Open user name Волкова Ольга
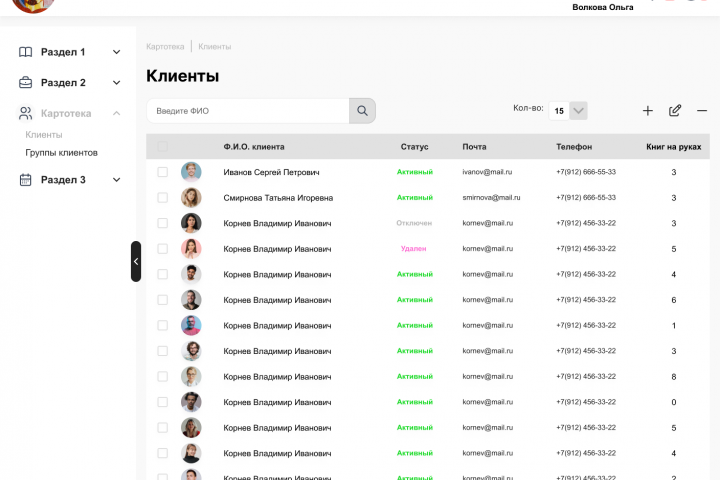This screenshot has width=720, height=480. tap(602, 7)
